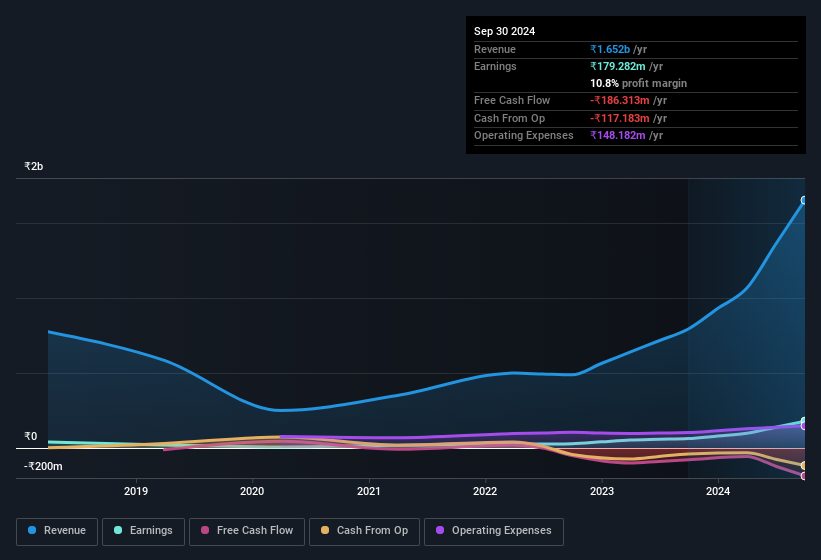821x560 pixels.
Task: Toggle the Cash From Op legend button
Action: [x=364, y=531]
